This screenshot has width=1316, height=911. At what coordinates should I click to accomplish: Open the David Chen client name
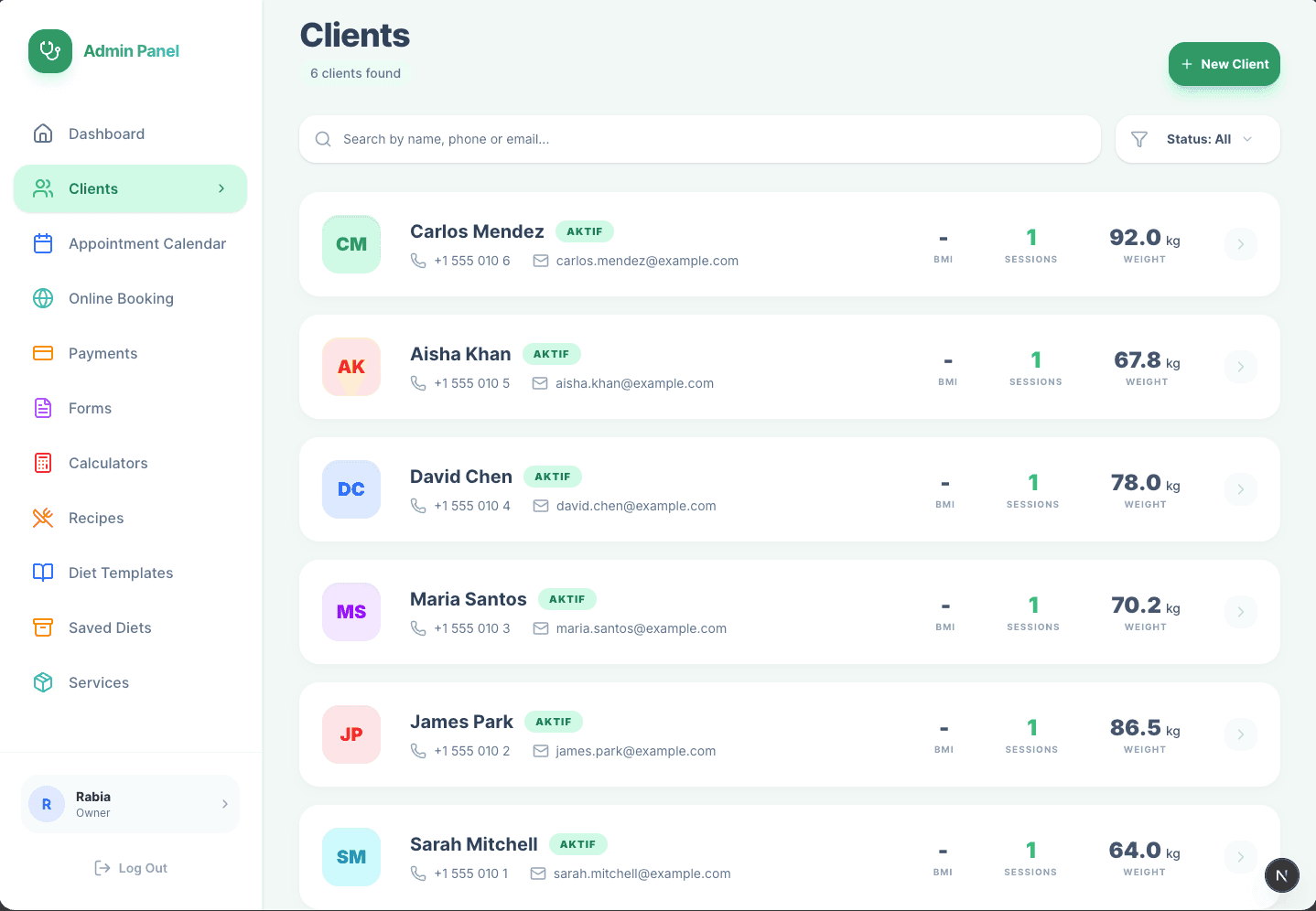461,477
